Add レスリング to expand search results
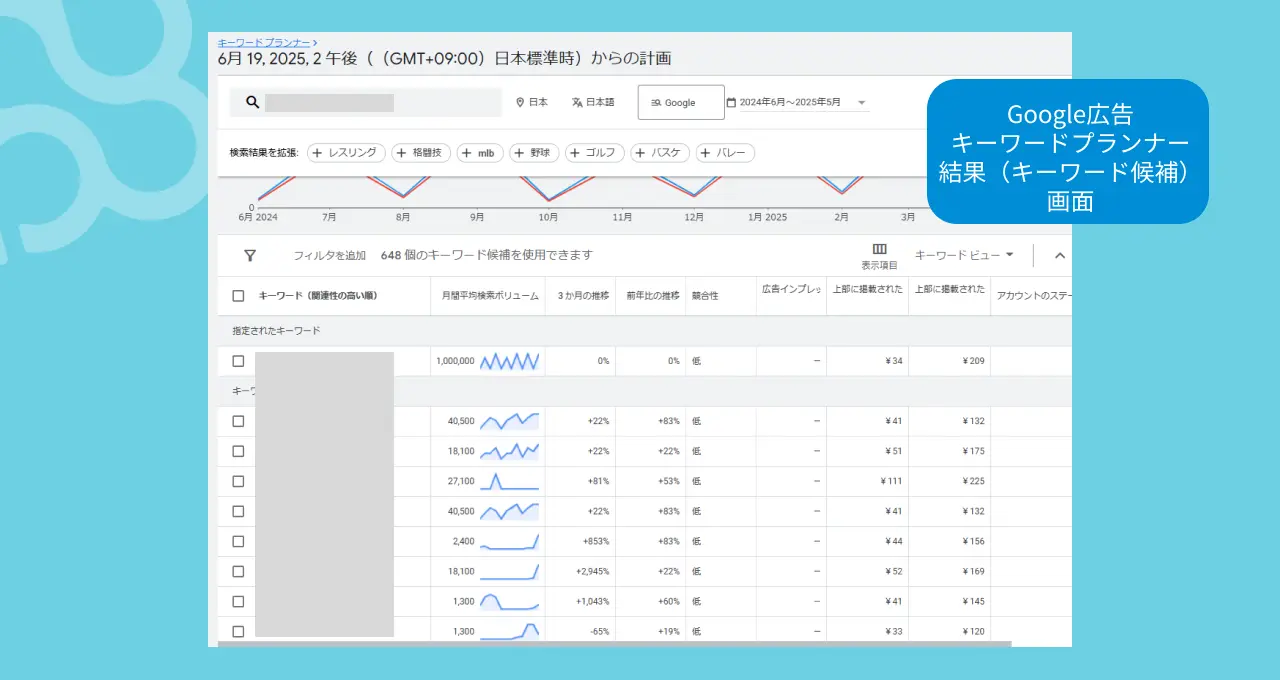Image resolution: width=1280 pixels, height=680 pixels. coord(346,153)
